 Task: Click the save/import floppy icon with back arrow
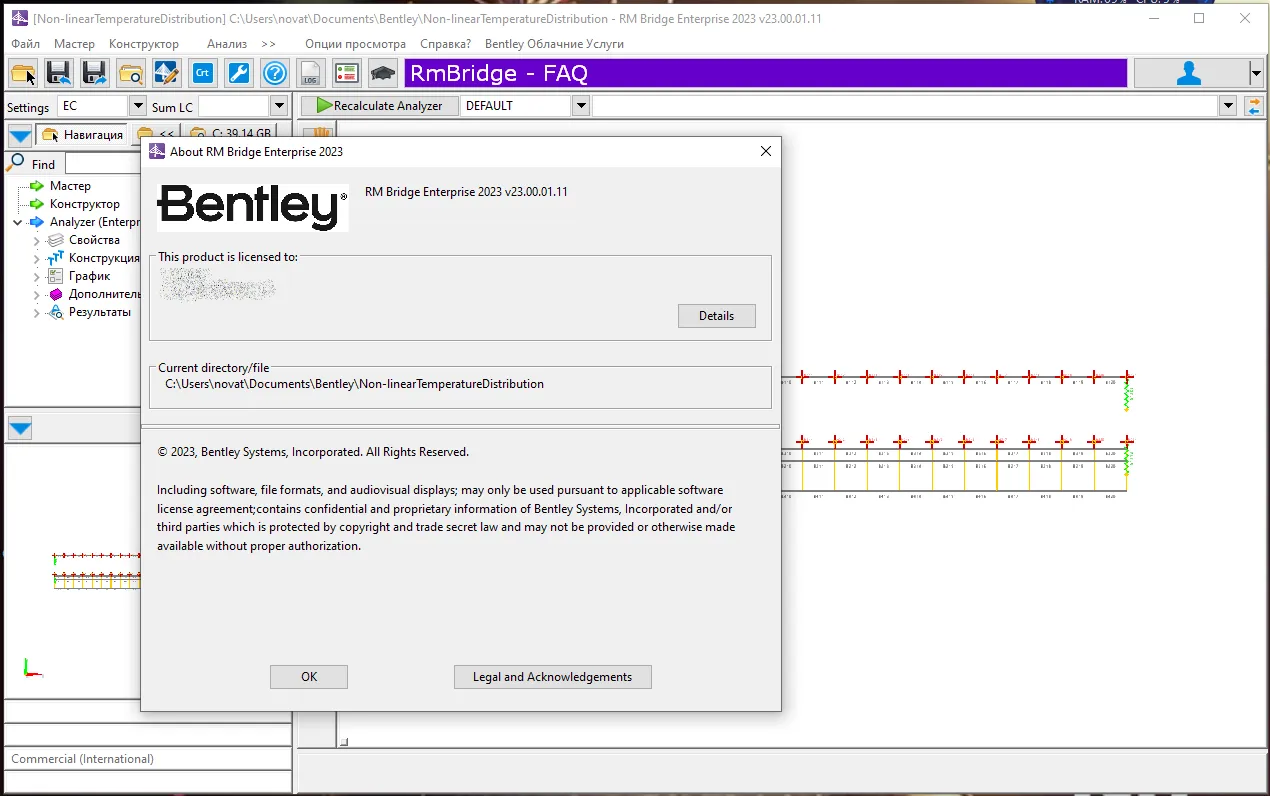tap(59, 73)
